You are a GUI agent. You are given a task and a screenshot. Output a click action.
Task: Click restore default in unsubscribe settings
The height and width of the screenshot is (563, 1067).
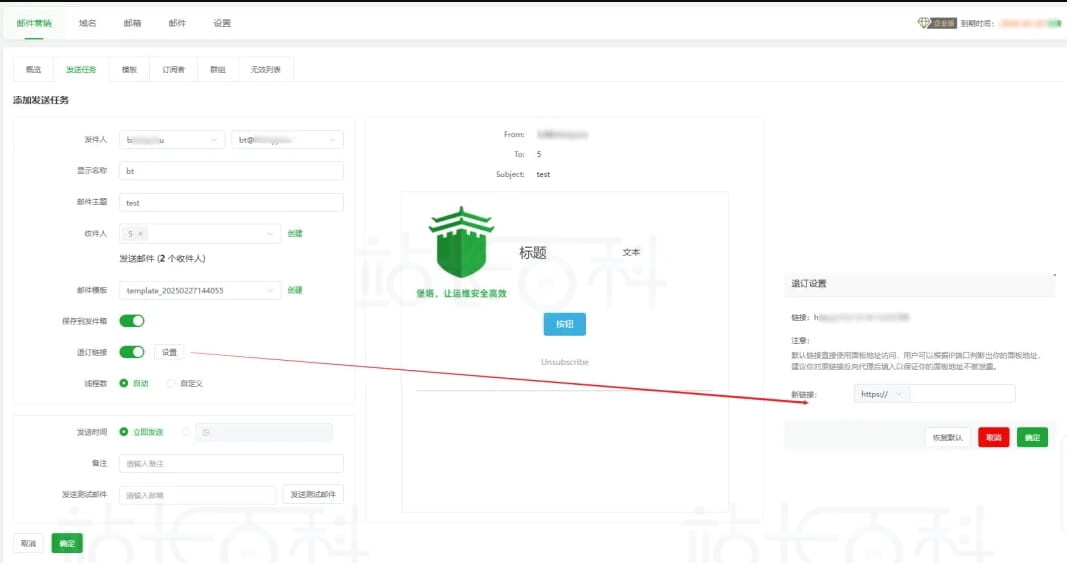coord(947,437)
